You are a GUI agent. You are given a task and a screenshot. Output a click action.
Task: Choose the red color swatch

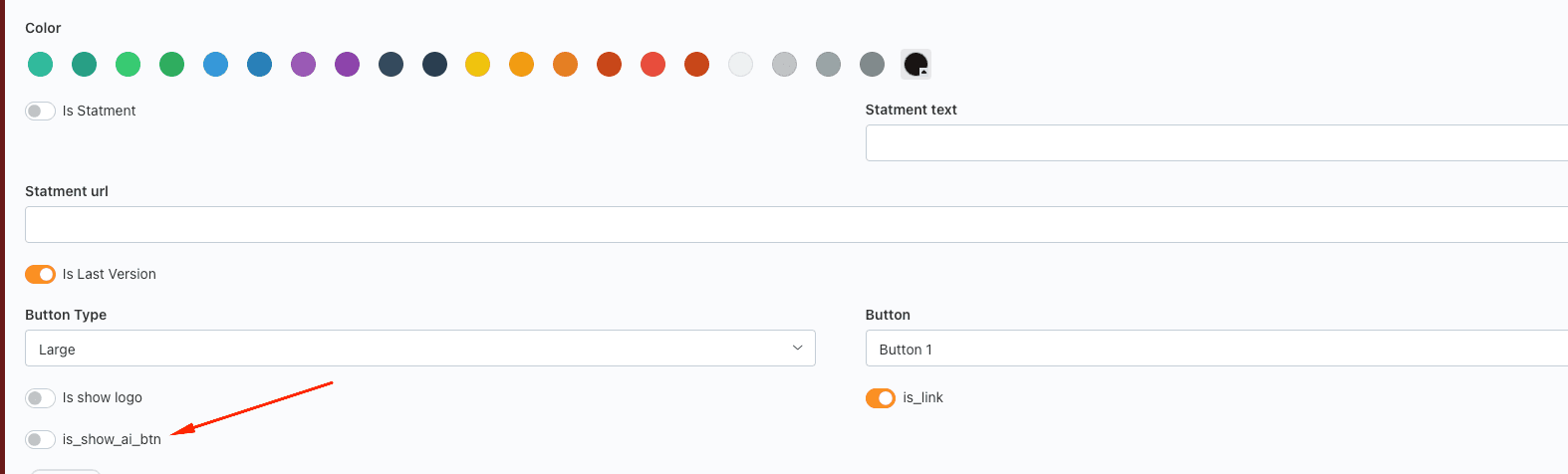(653, 65)
